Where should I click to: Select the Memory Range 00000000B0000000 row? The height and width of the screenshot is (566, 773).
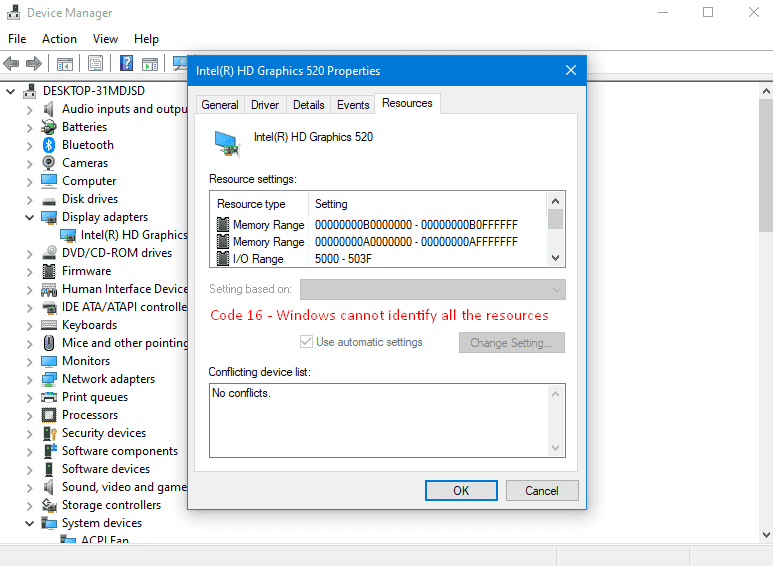378,225
